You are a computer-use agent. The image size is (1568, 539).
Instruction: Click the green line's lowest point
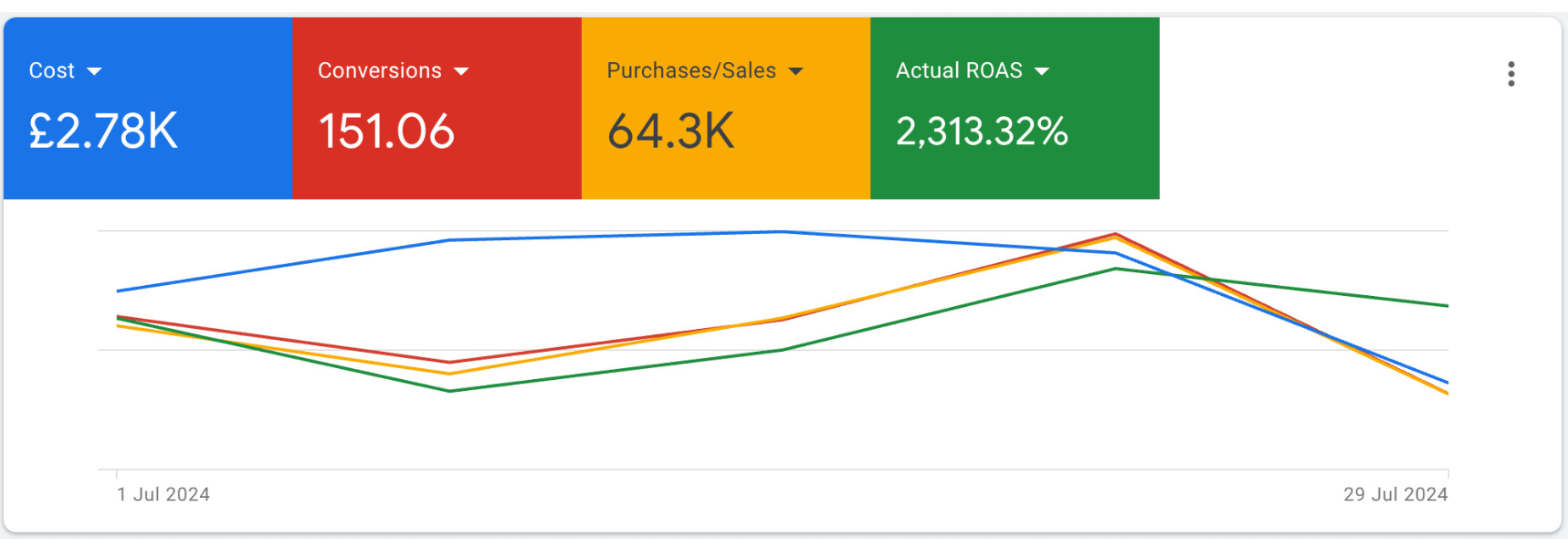[x=449, y=391]
